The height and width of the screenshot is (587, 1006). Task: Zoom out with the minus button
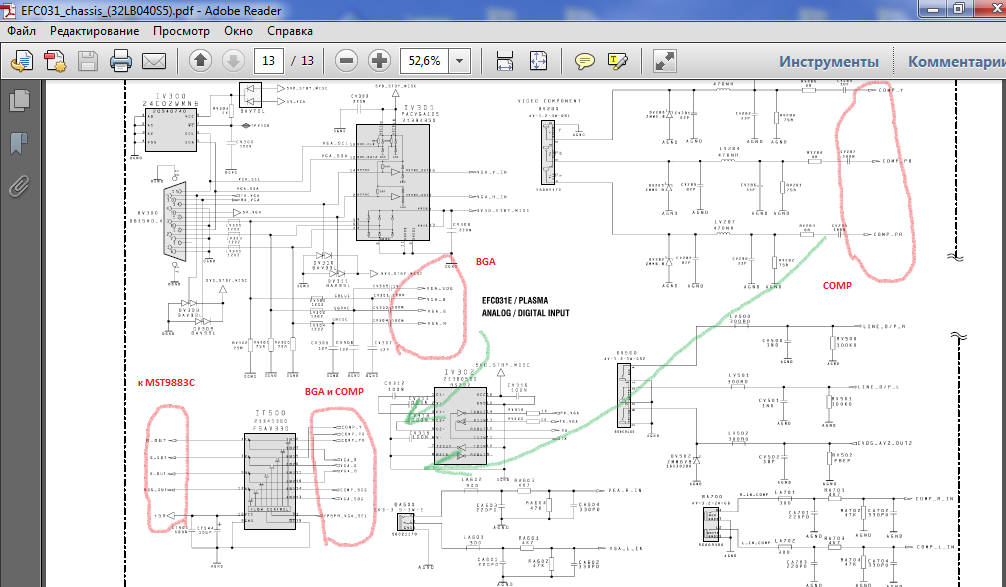coord(346,61)
